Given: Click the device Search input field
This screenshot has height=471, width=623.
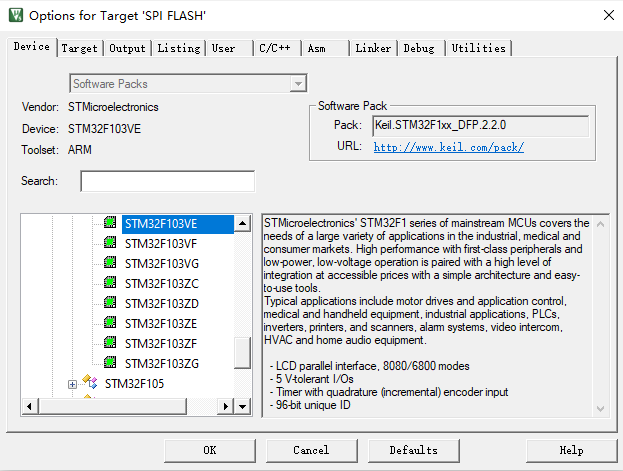Looking at the screenshot, I should pyautogui.click(x=168, y=181).
